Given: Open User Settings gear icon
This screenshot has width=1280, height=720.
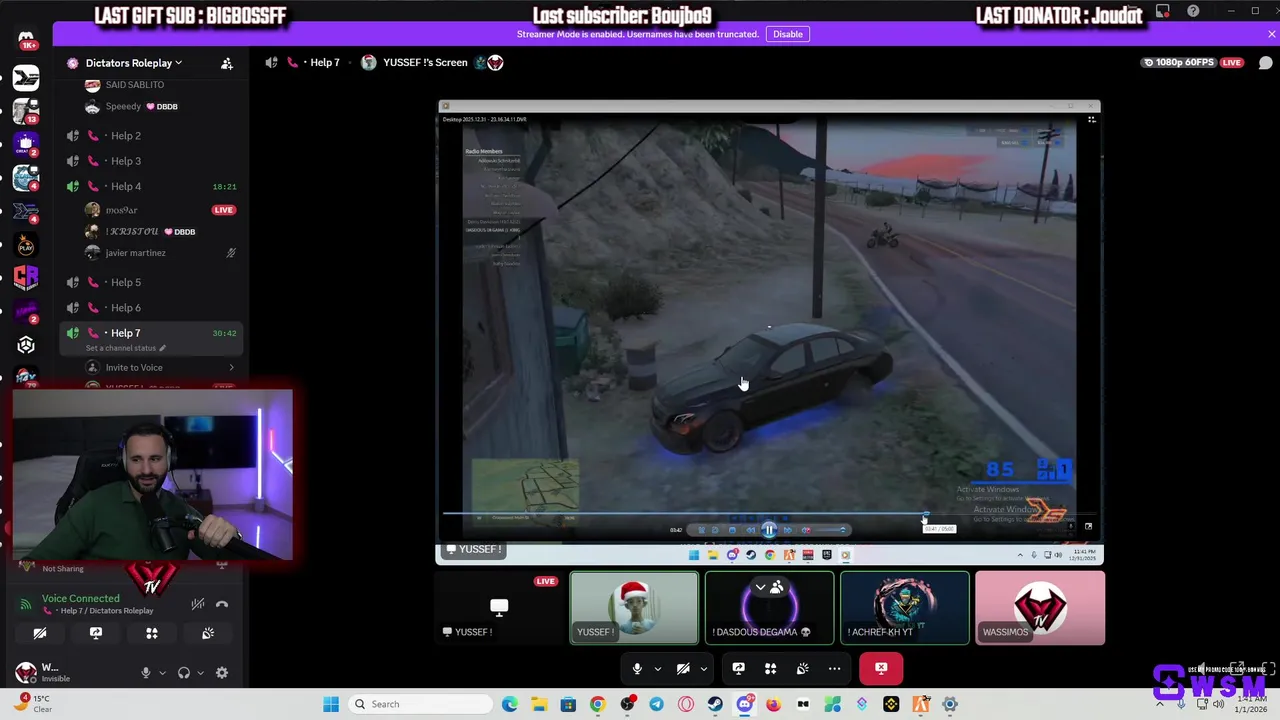Looking at the screenshot, I should pos(222,673).
